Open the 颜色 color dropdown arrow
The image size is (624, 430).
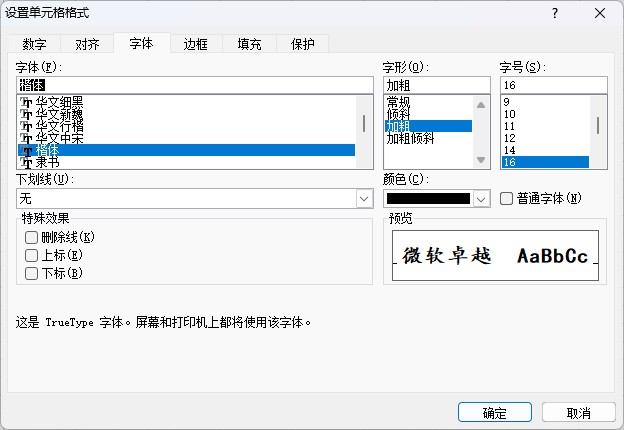(481, 199)
